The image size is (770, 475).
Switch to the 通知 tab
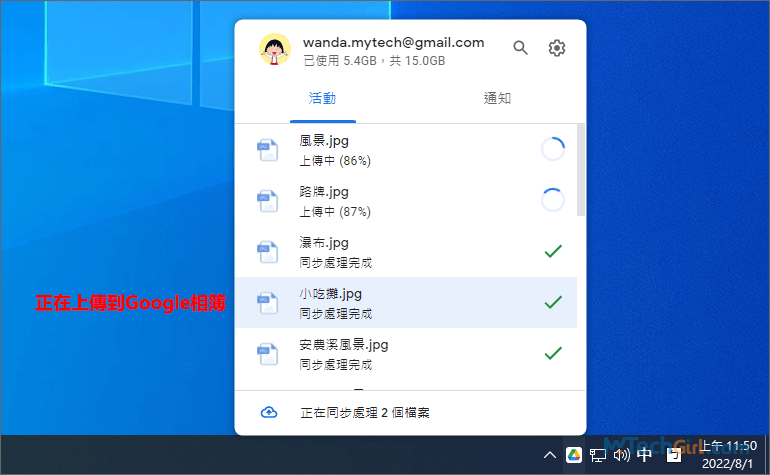(498, 98)
